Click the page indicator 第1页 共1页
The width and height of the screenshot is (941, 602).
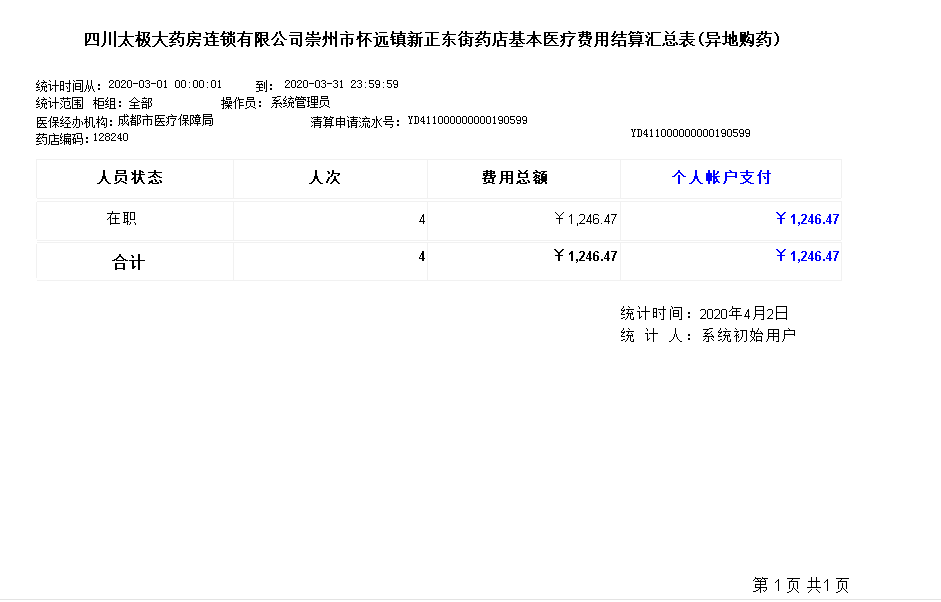(801, 585)
